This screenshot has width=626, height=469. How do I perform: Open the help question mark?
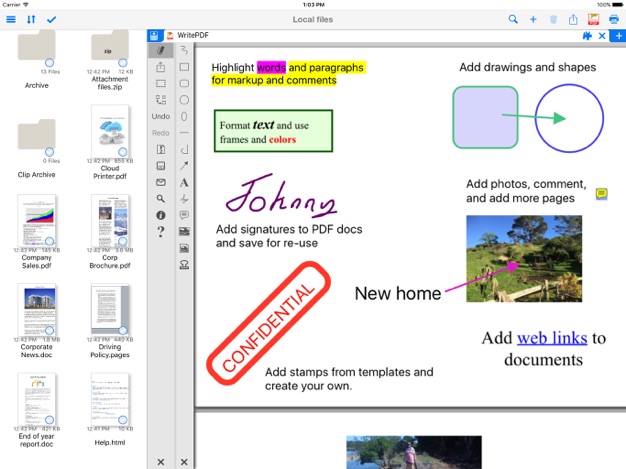(160, 232)
